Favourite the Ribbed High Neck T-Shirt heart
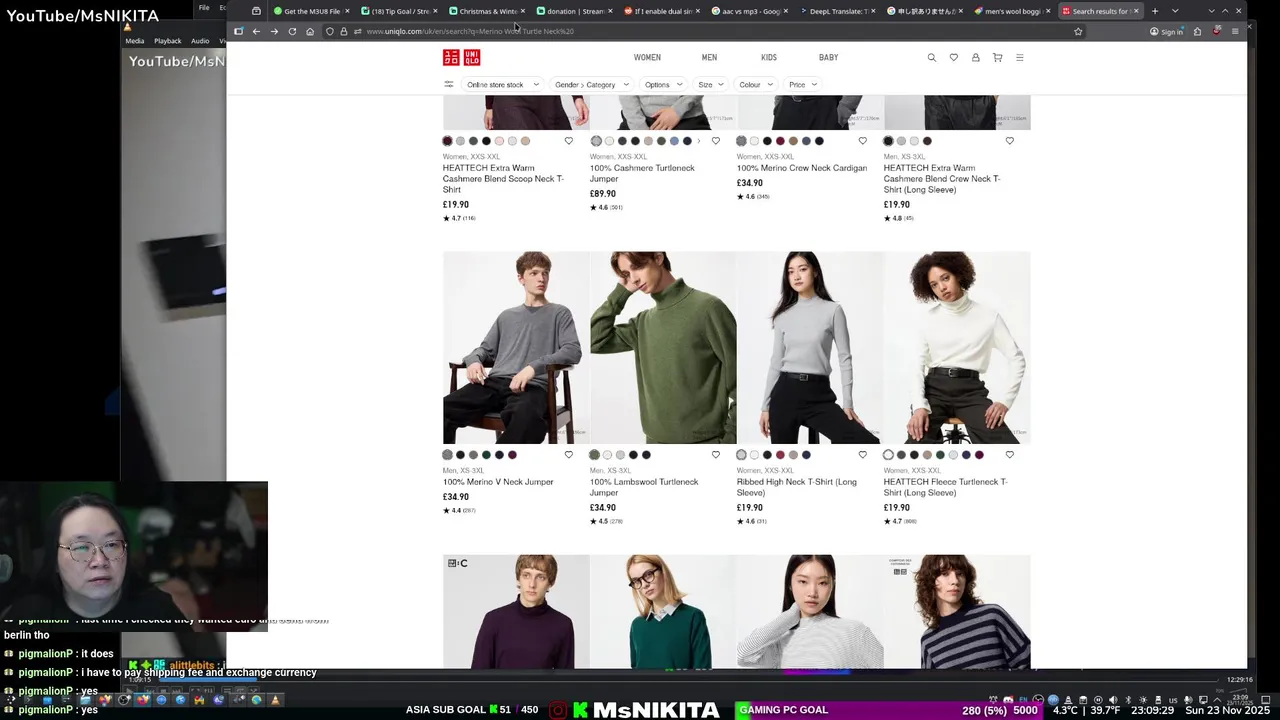Viewport: 1280px width, 720px height. pos(862,455)
